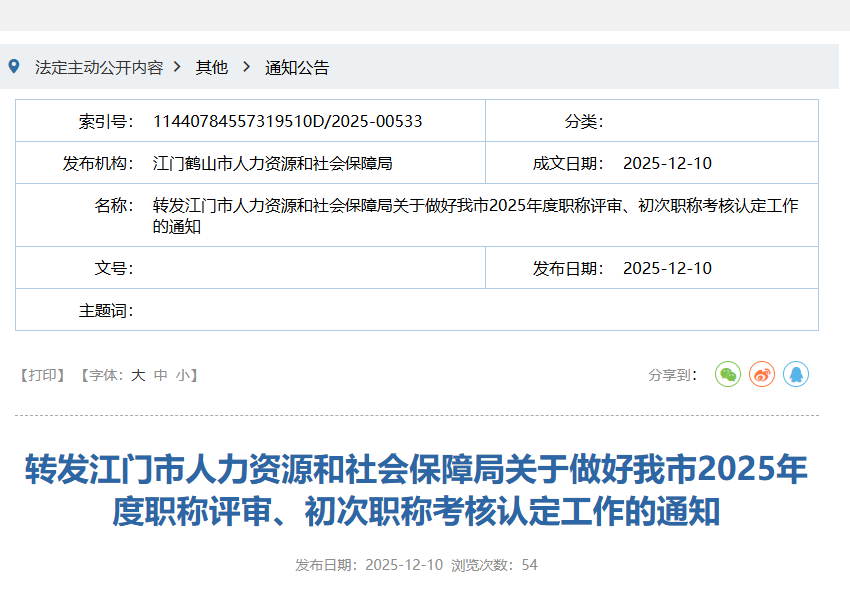Navigate to 其他 in the breadcrumb
This screenshot has width=850, height=604.
(x=212, y=67)
